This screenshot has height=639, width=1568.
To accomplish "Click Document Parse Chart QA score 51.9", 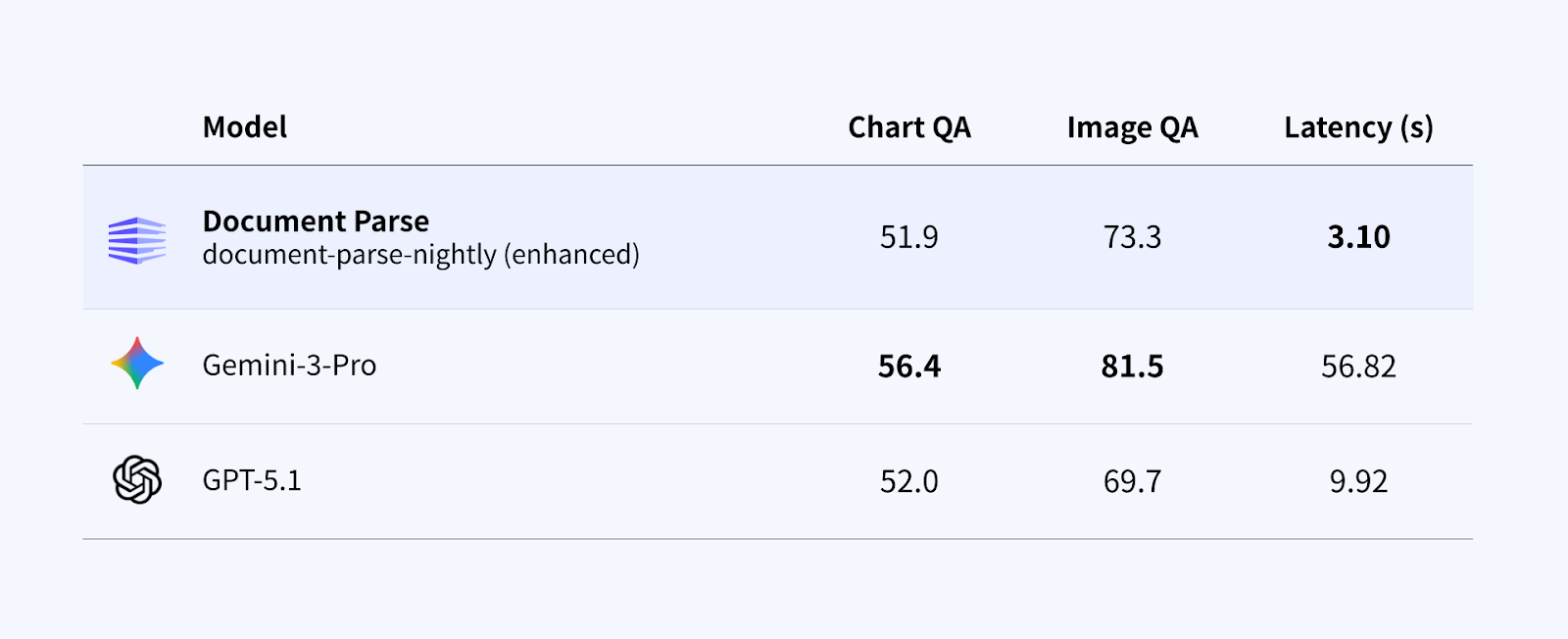I will [x=909, y=237].
